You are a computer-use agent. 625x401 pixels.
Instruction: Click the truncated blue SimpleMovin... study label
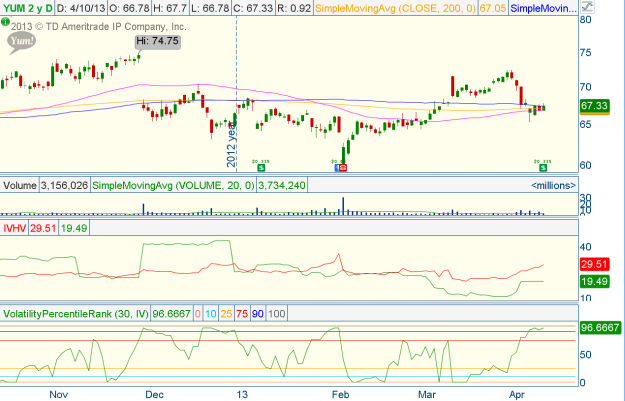pyautogui.click(x=543, y=9)
